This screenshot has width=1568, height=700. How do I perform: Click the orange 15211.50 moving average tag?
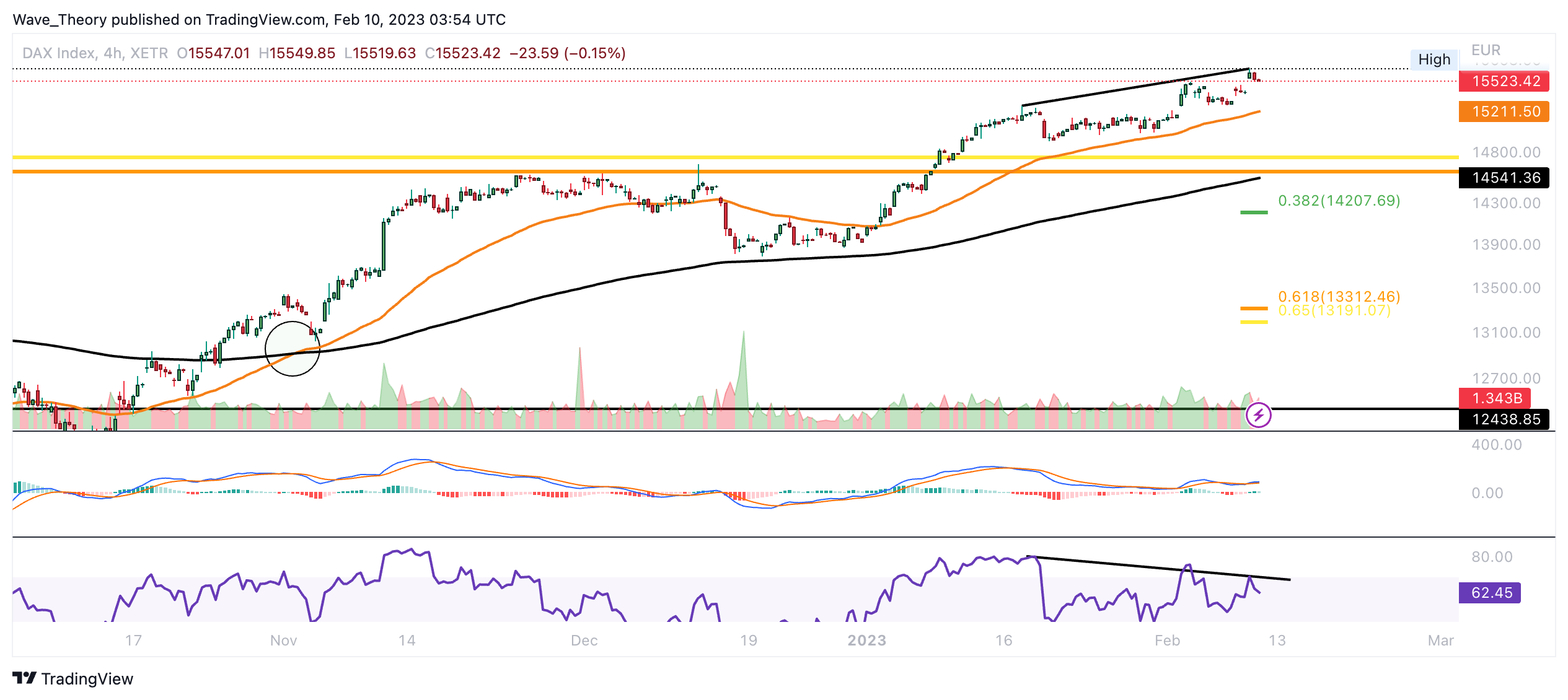pyautogui.click(x=1505, y=112)
